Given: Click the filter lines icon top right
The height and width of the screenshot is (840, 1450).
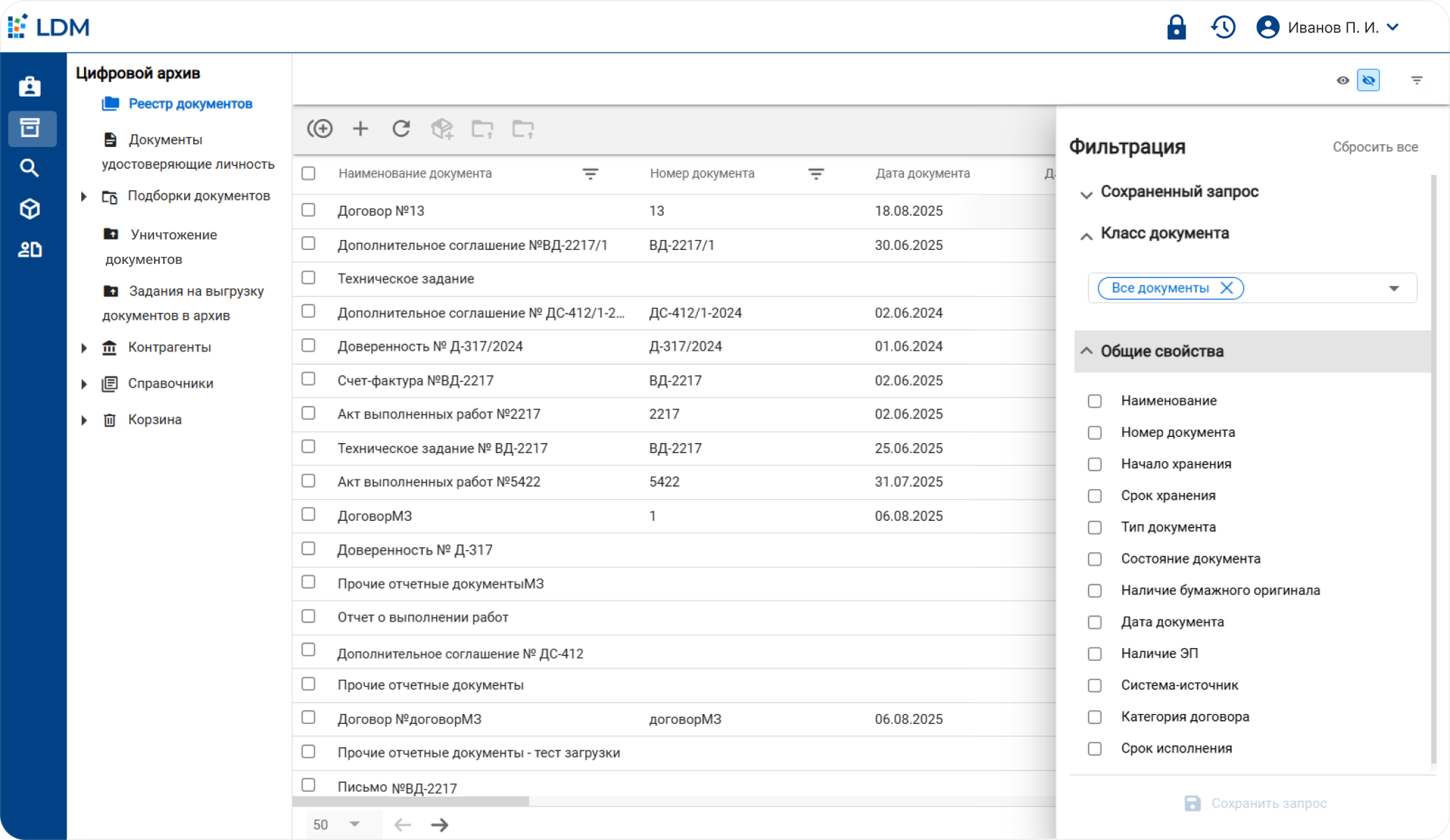Looking at the screenshot, I should click(x=1416, y=80).
